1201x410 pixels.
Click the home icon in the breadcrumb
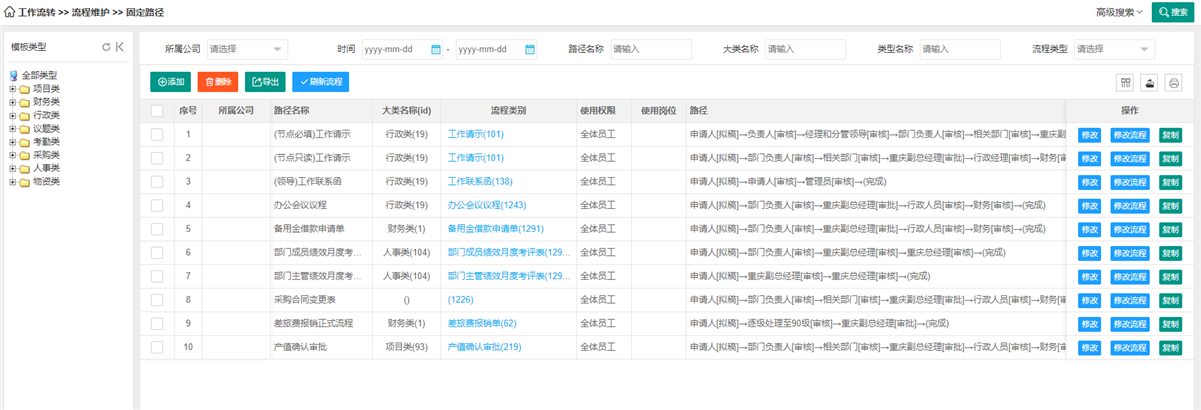click(10, 12)
